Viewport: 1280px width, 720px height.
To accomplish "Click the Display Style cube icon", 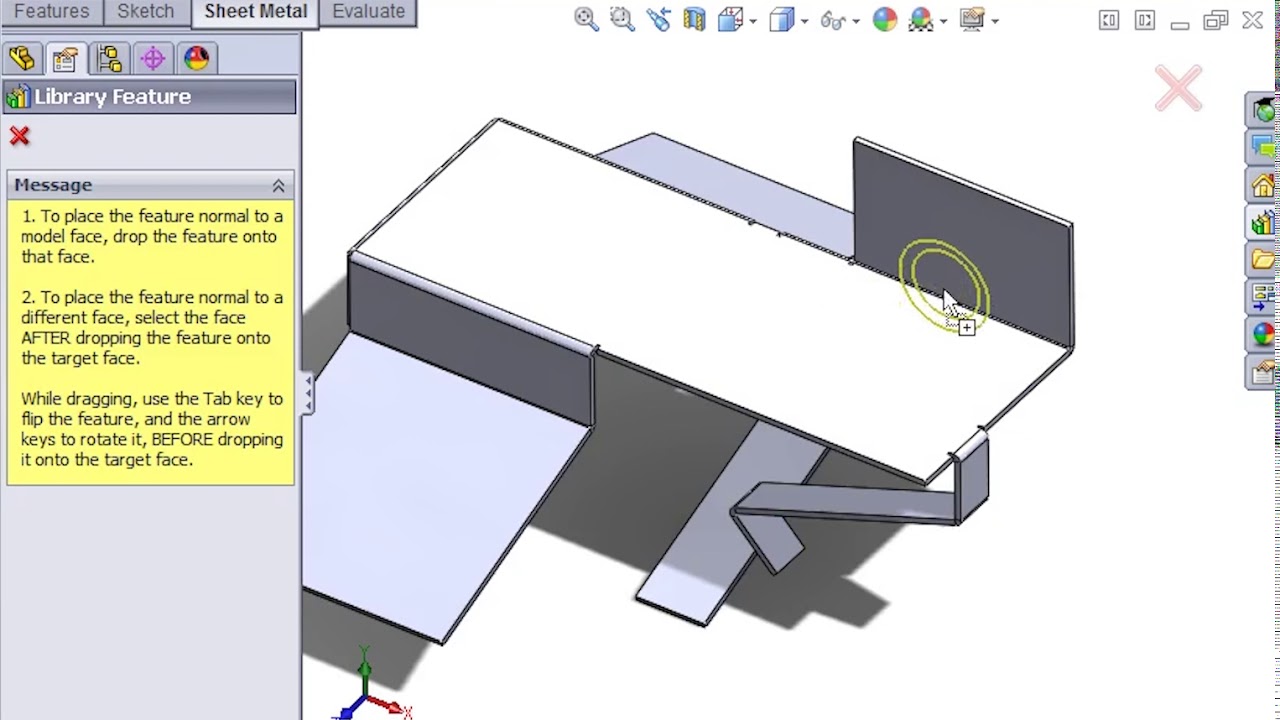I will point(781,19).
